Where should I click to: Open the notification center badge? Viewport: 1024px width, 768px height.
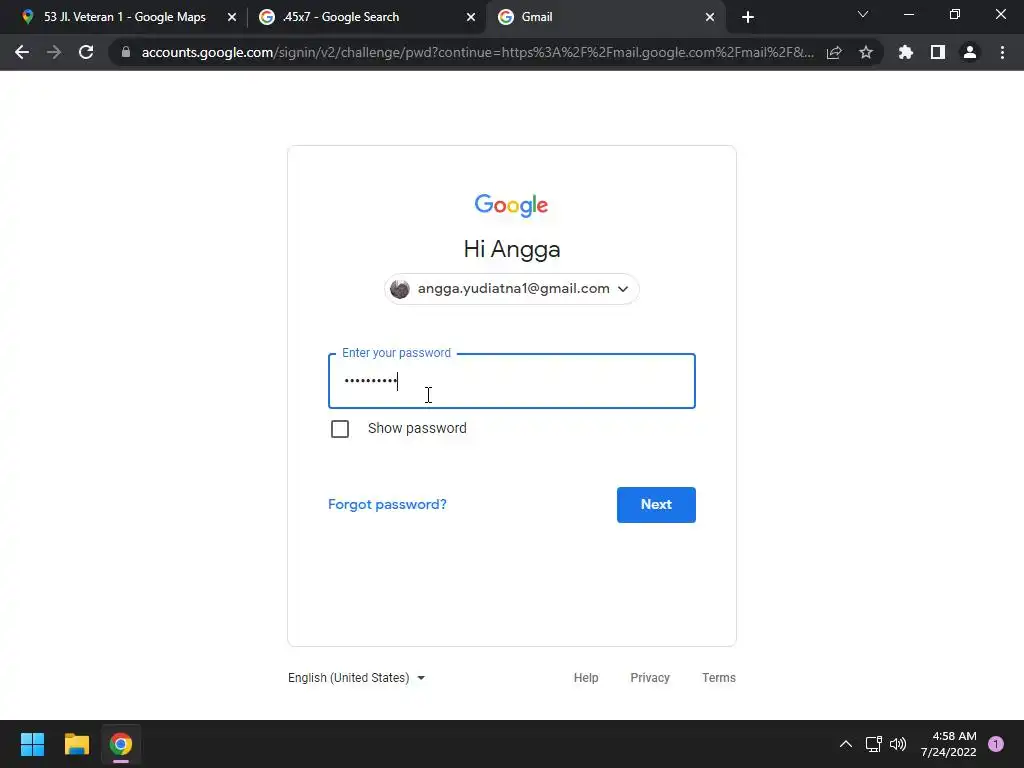click(996, 744)
